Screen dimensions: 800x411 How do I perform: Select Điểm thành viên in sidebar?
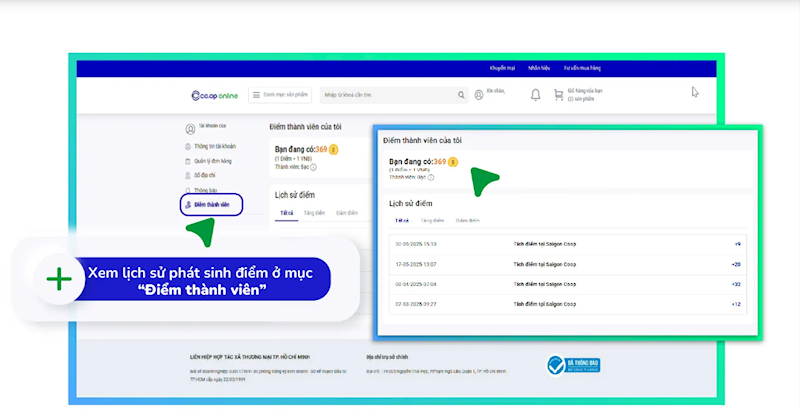point(211,204)
